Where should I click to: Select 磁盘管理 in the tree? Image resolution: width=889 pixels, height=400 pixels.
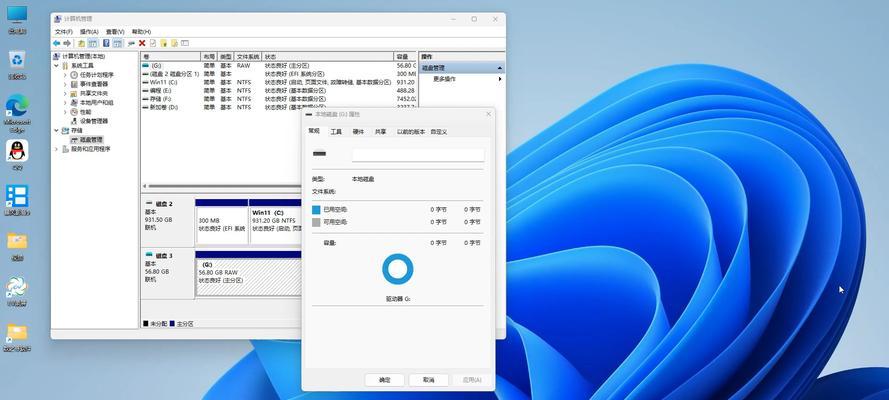[x=91, y=139]
